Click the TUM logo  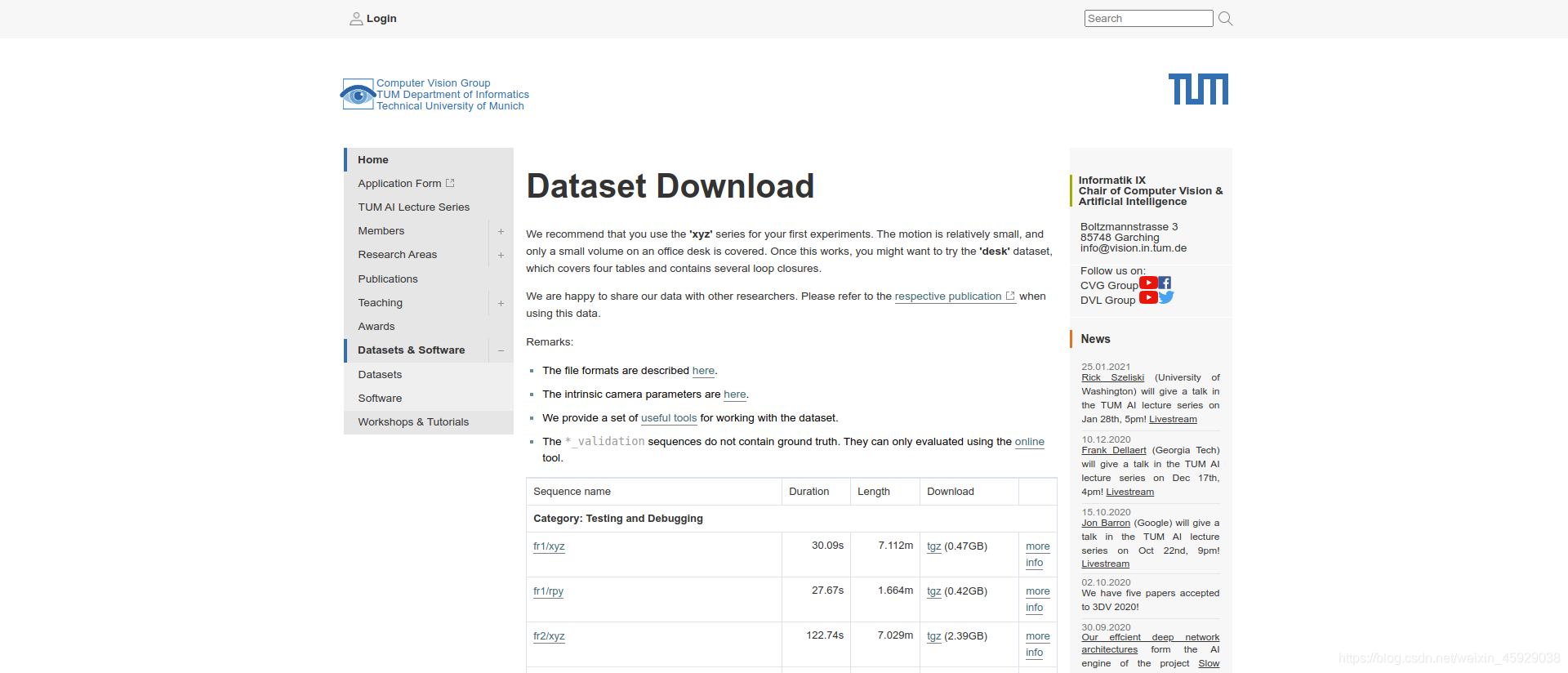point(1198,89)
